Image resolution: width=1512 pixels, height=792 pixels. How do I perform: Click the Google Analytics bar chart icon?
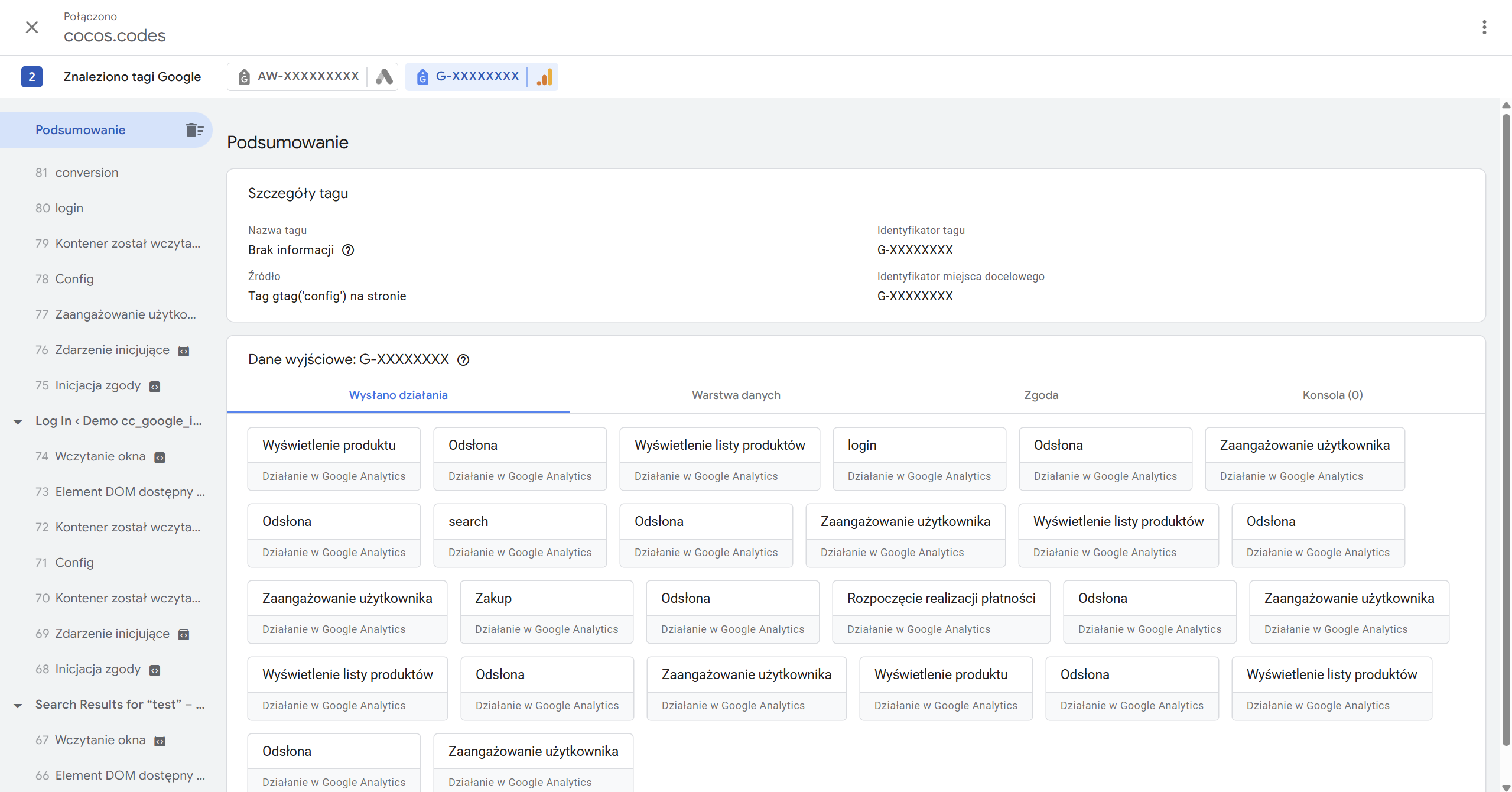pyautogui.click(x=544, y=77)
